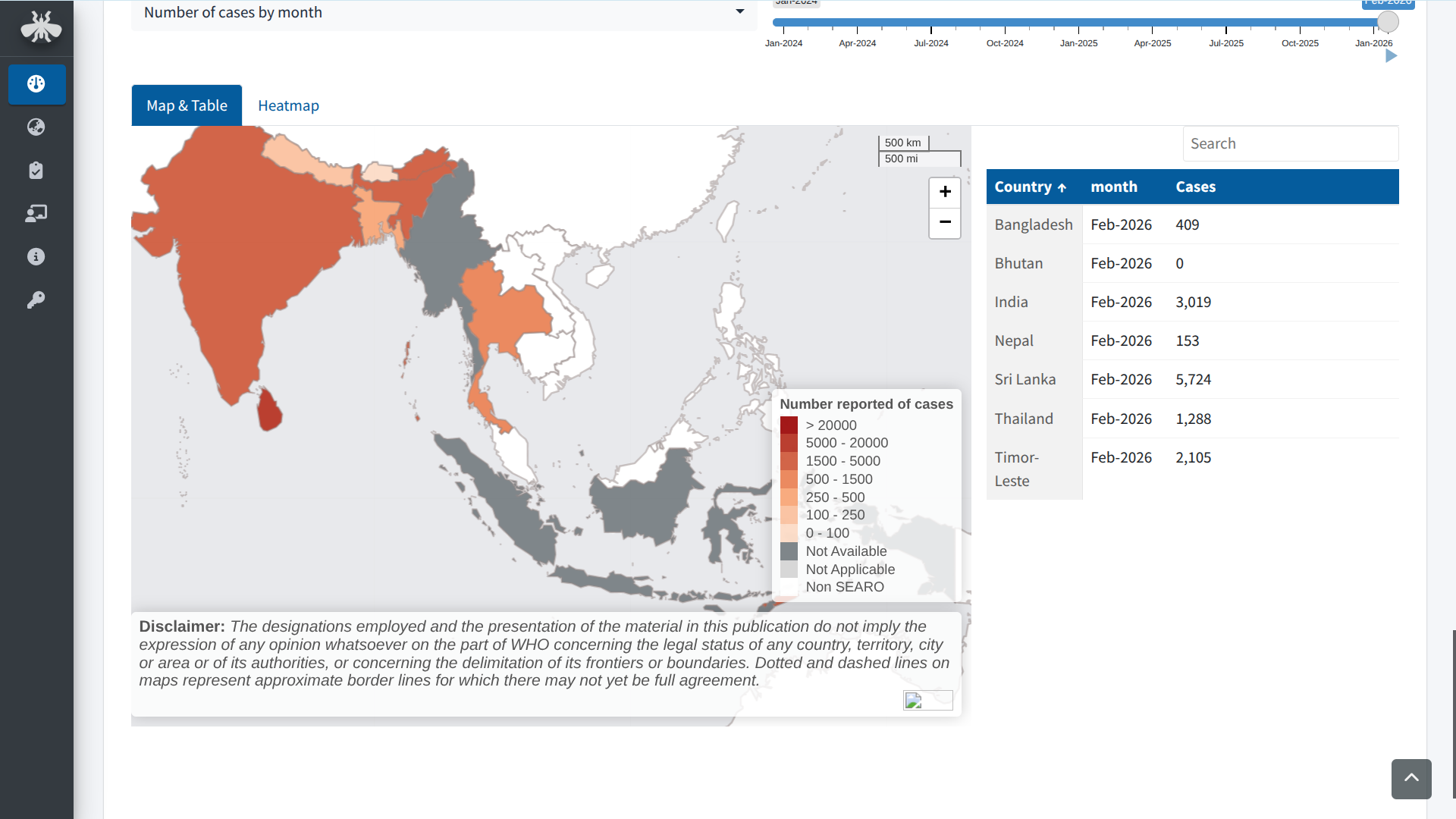This screenshot has height=819, width=1456.
Task: Switch to the Heatmap tab
Action: coord(288,105)
